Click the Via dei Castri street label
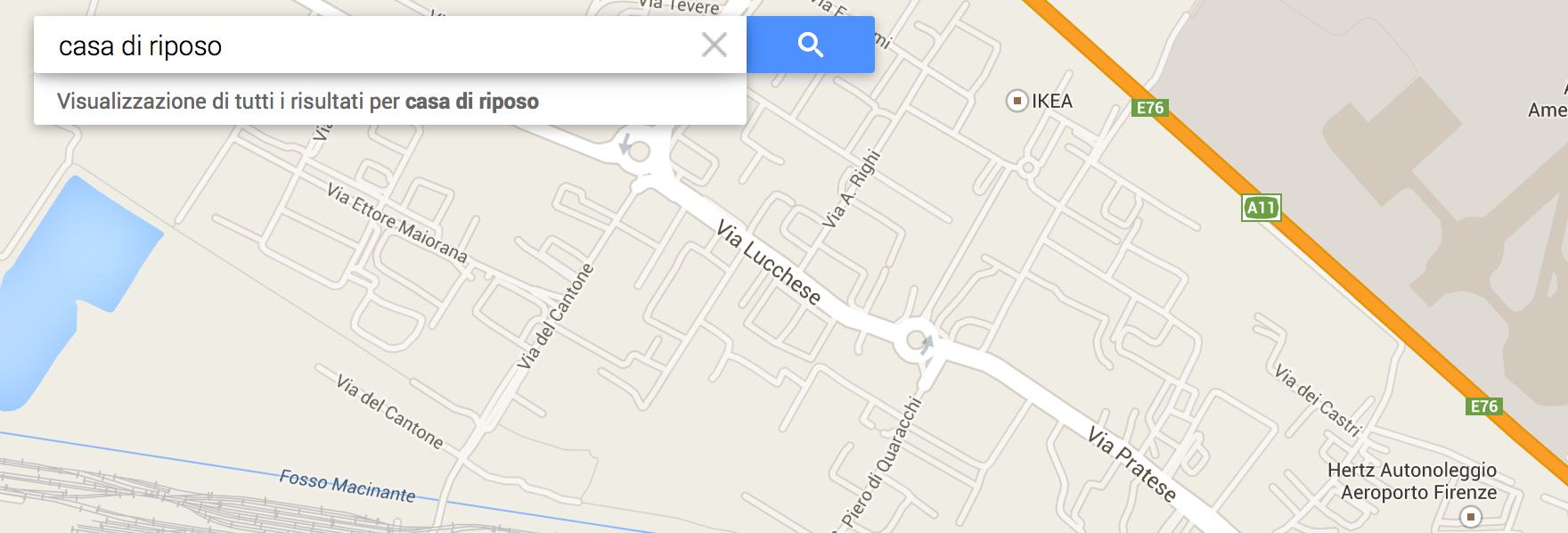This screenshot has height=533, width=1568. click(x=1319, y=400)
